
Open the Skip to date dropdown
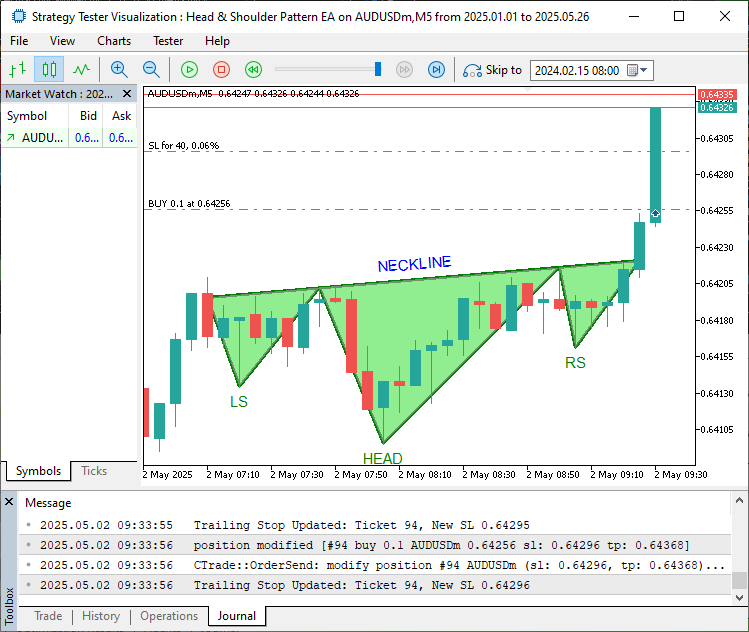[x=644, y=71]
